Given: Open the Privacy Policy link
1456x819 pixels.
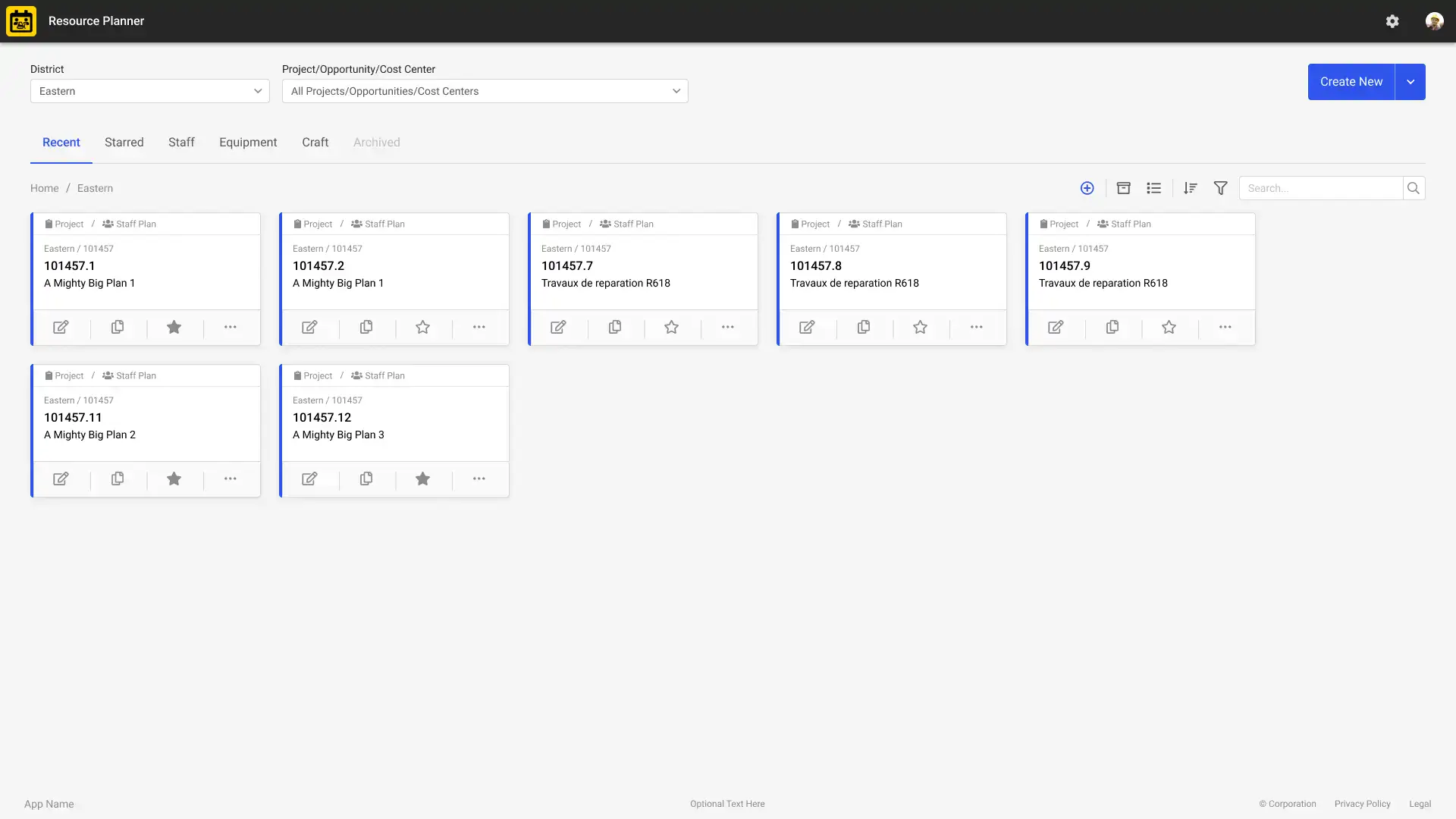Looking at the screenshot, I should coord(1363,804).
